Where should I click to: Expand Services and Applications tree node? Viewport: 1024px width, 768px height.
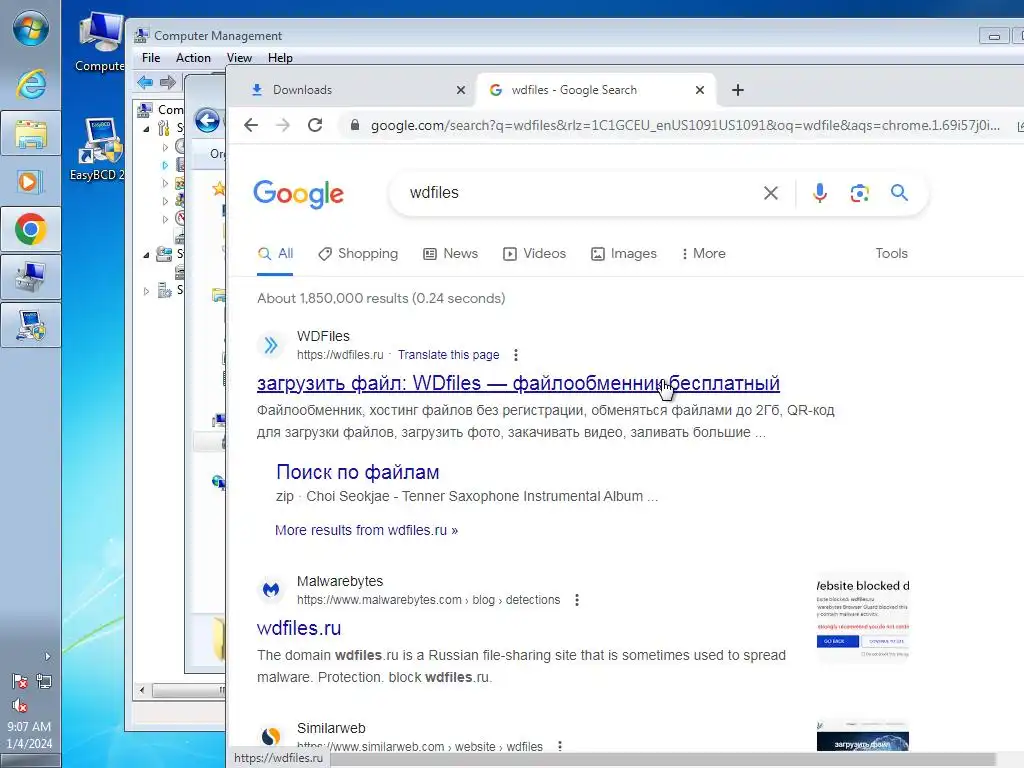[146, 291]
